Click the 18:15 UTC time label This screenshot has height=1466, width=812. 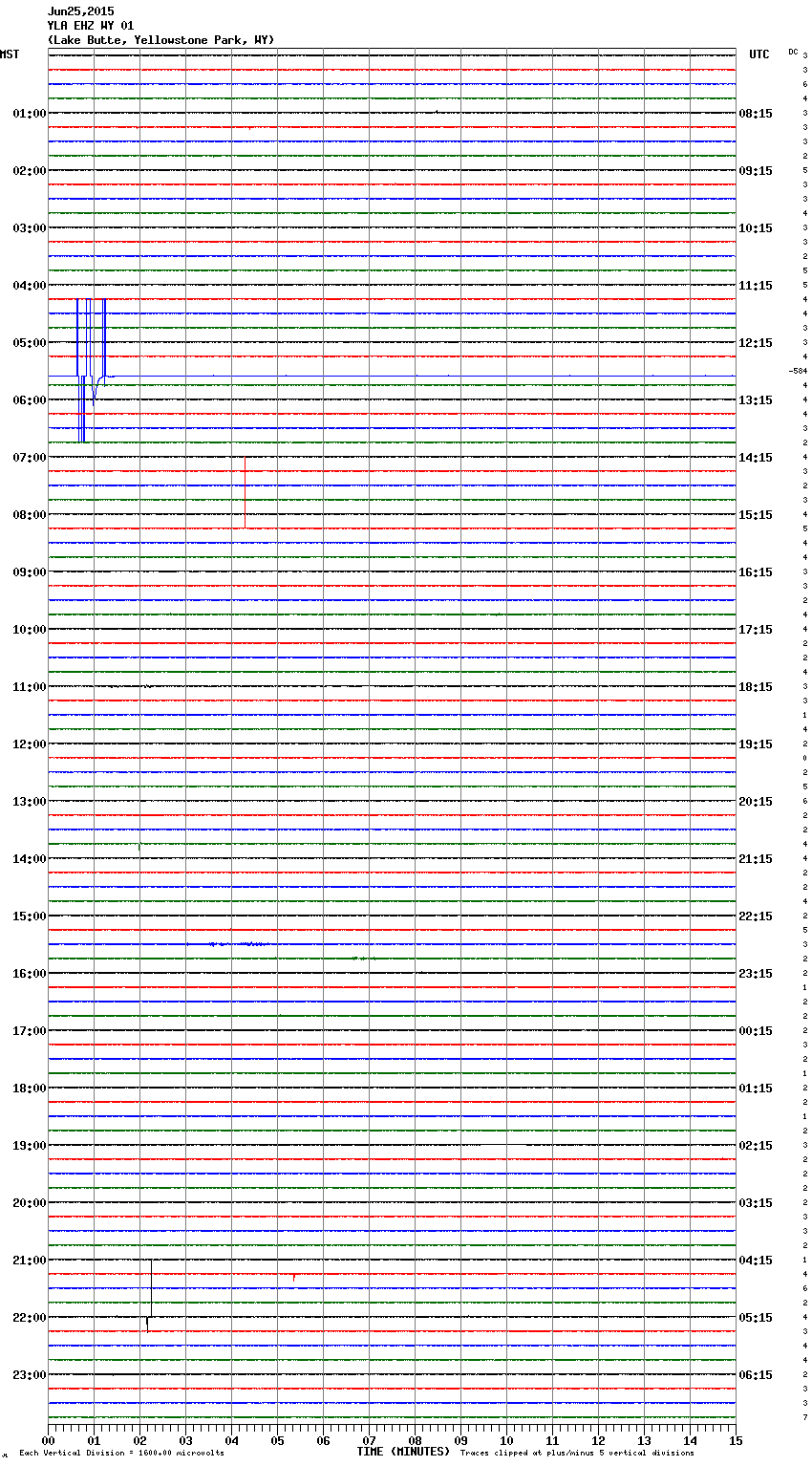[756, 687]
